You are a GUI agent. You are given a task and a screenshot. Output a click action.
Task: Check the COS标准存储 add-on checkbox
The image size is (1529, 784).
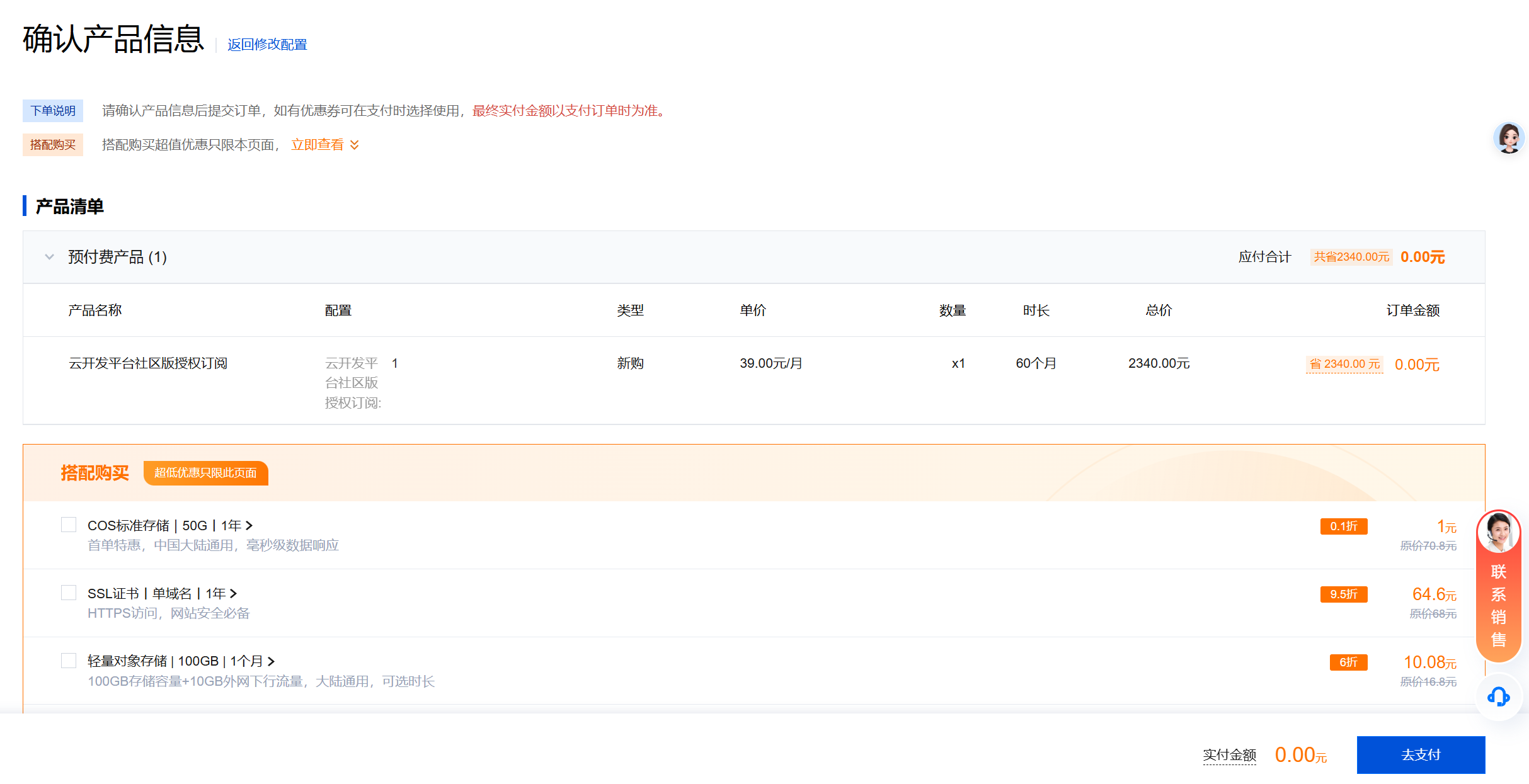(x=69, y=525)
